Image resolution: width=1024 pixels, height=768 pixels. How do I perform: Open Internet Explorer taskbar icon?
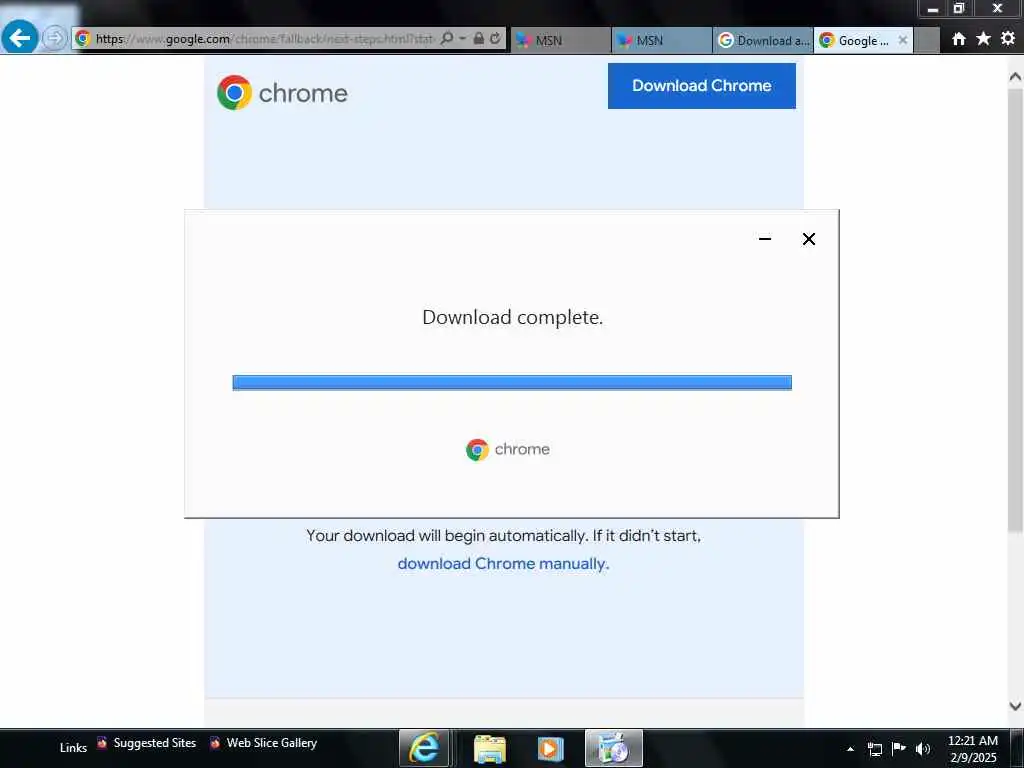click(424, 748)
